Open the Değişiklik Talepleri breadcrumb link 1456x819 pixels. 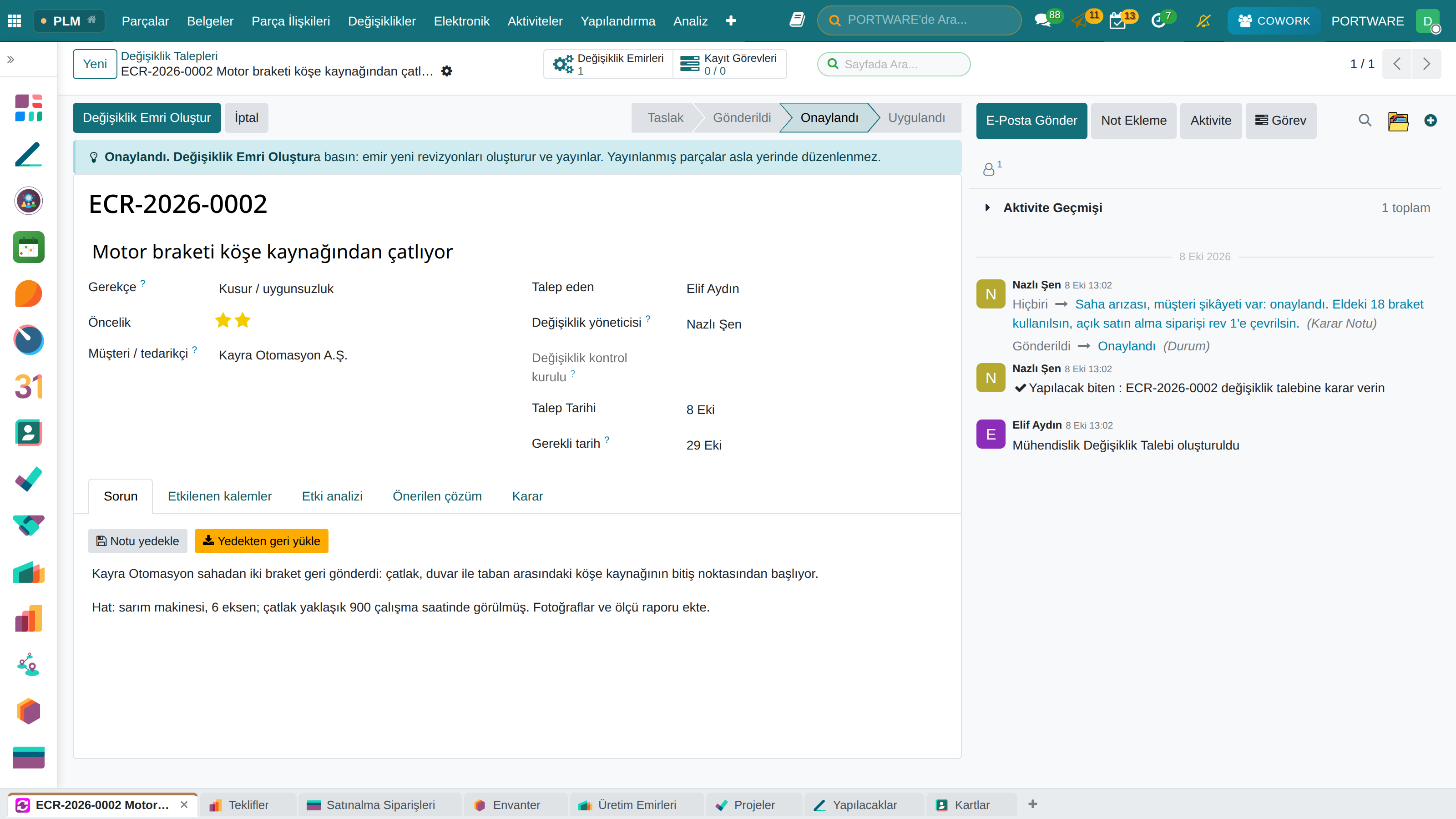[169, 56]
